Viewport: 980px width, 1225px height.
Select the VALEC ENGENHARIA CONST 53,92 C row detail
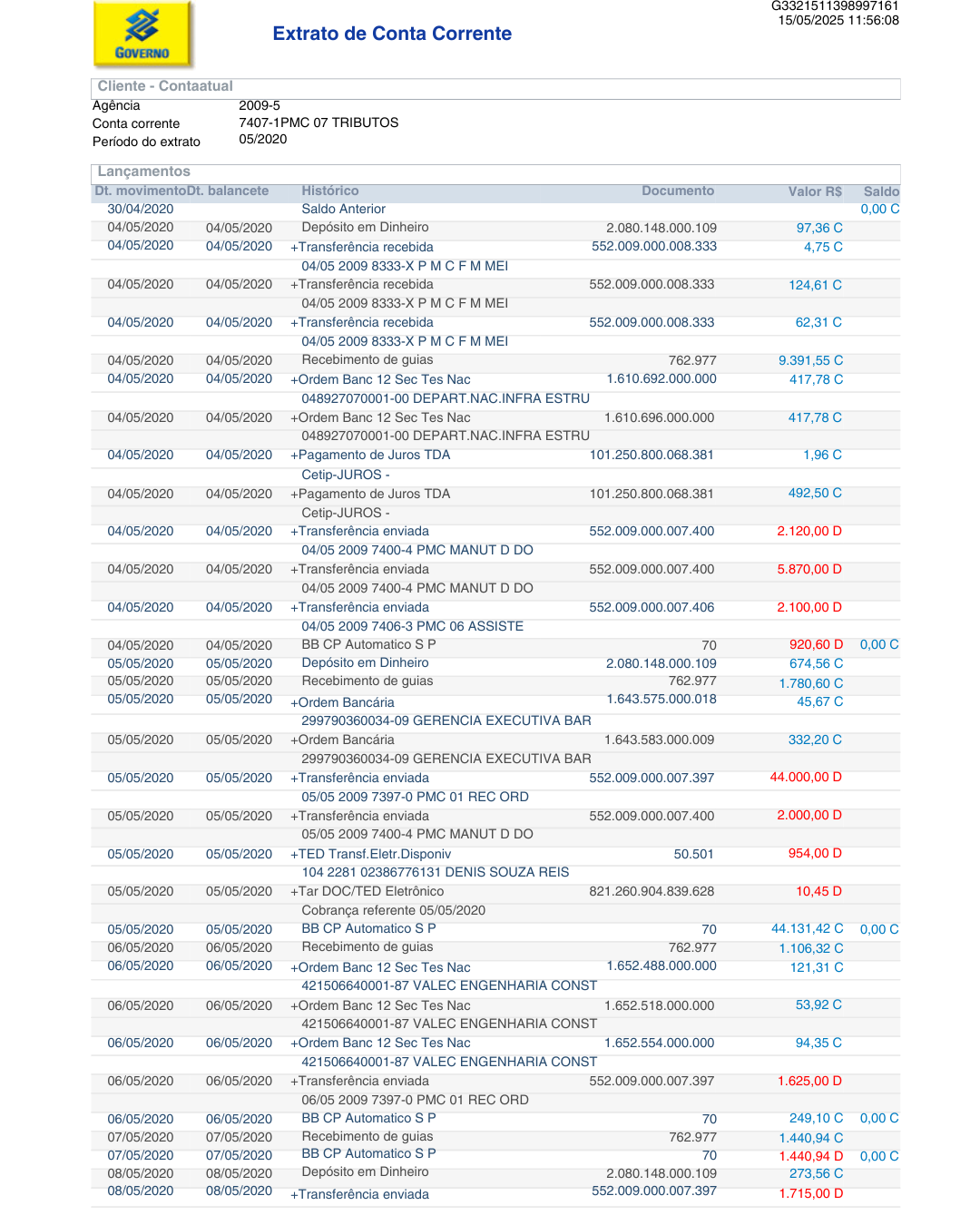(449, 1024)
